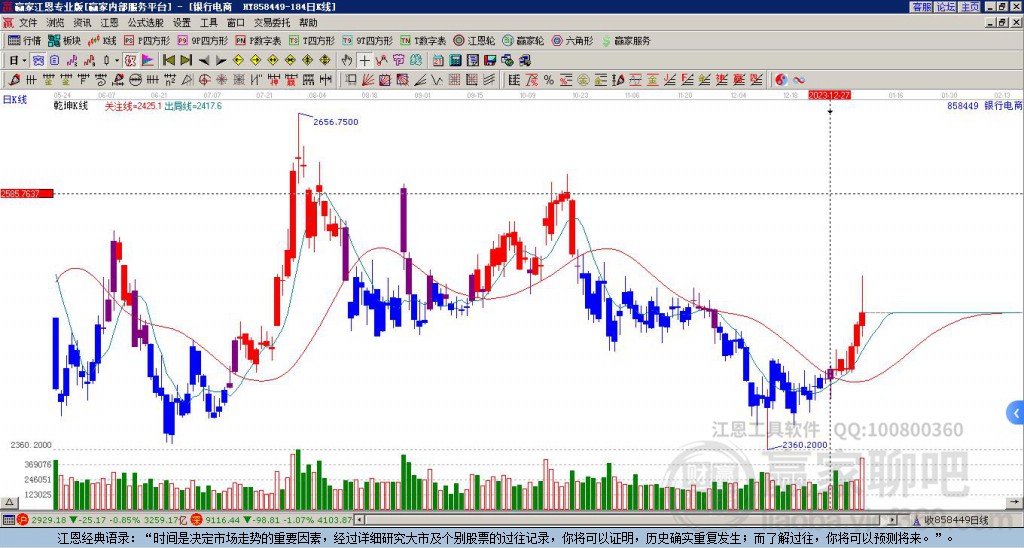The height and width of the screenshot is (548, 1024).
Task: Select the percent % drawing tool
Action: click(x=549, y=80)
